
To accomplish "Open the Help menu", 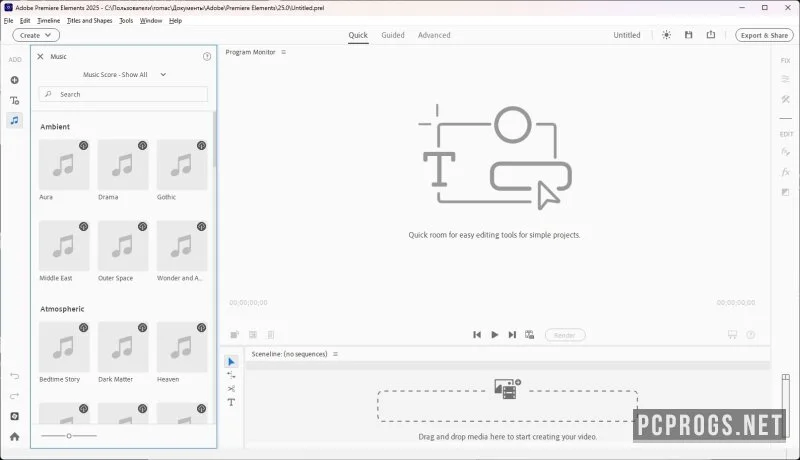I will point(176,21).
